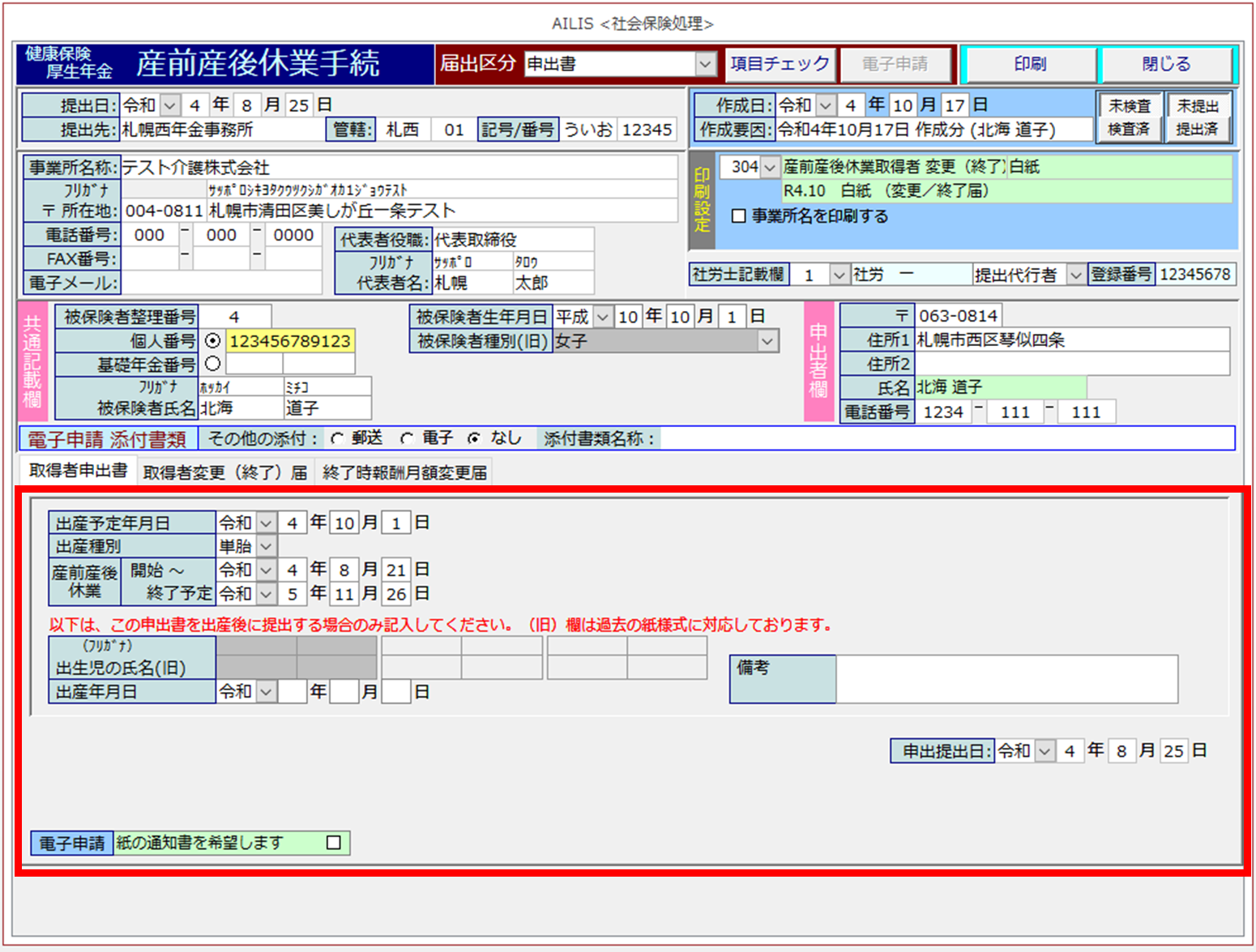Expand the 被保険者種別(旧) dropdown
Image resolution: width=1256 pixels, height=952 pixels.
(767, 342)
